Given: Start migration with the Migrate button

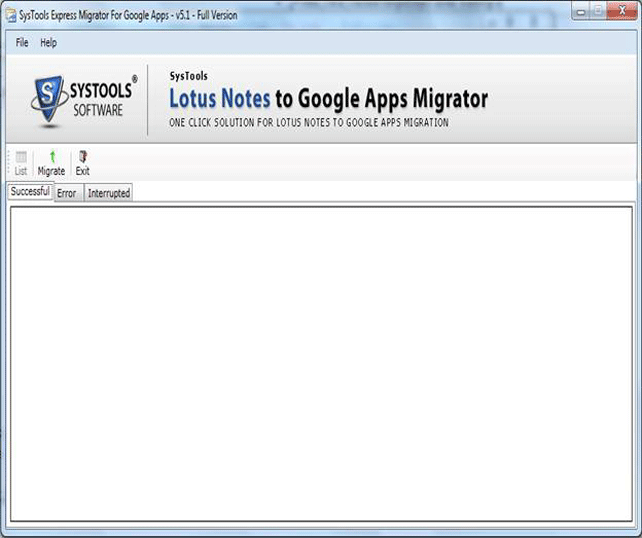Looking at the screenshot, I should pyautogui.click(x=51, y=163).
